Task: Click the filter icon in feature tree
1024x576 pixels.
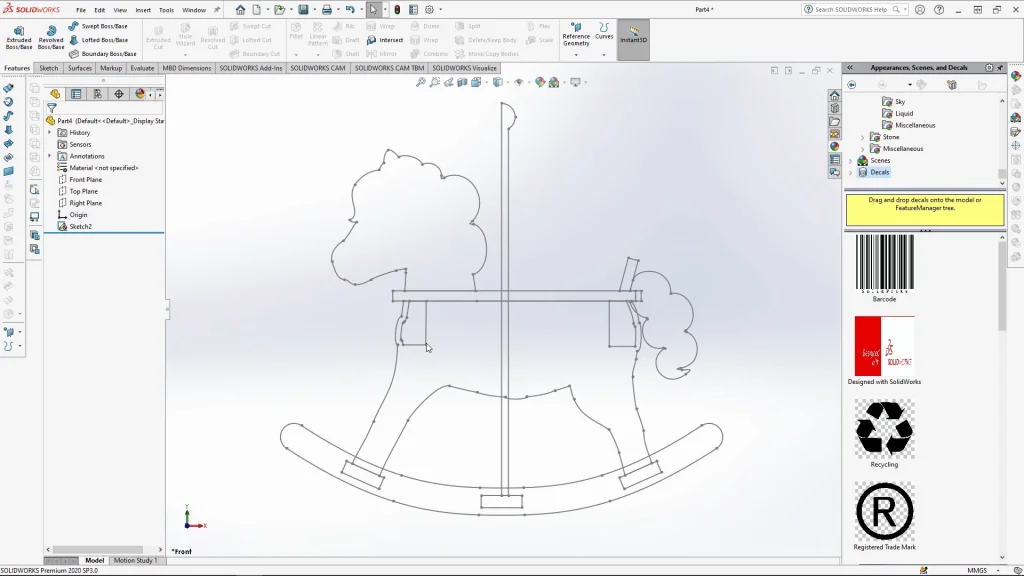Action: tap(52, 108)
